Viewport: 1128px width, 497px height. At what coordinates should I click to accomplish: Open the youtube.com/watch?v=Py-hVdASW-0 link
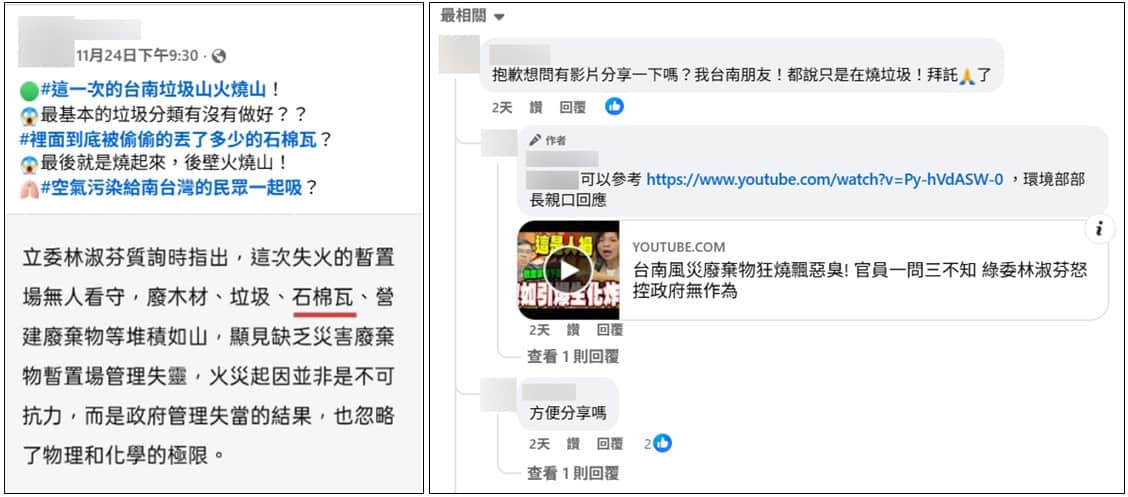tap(824, 180)
